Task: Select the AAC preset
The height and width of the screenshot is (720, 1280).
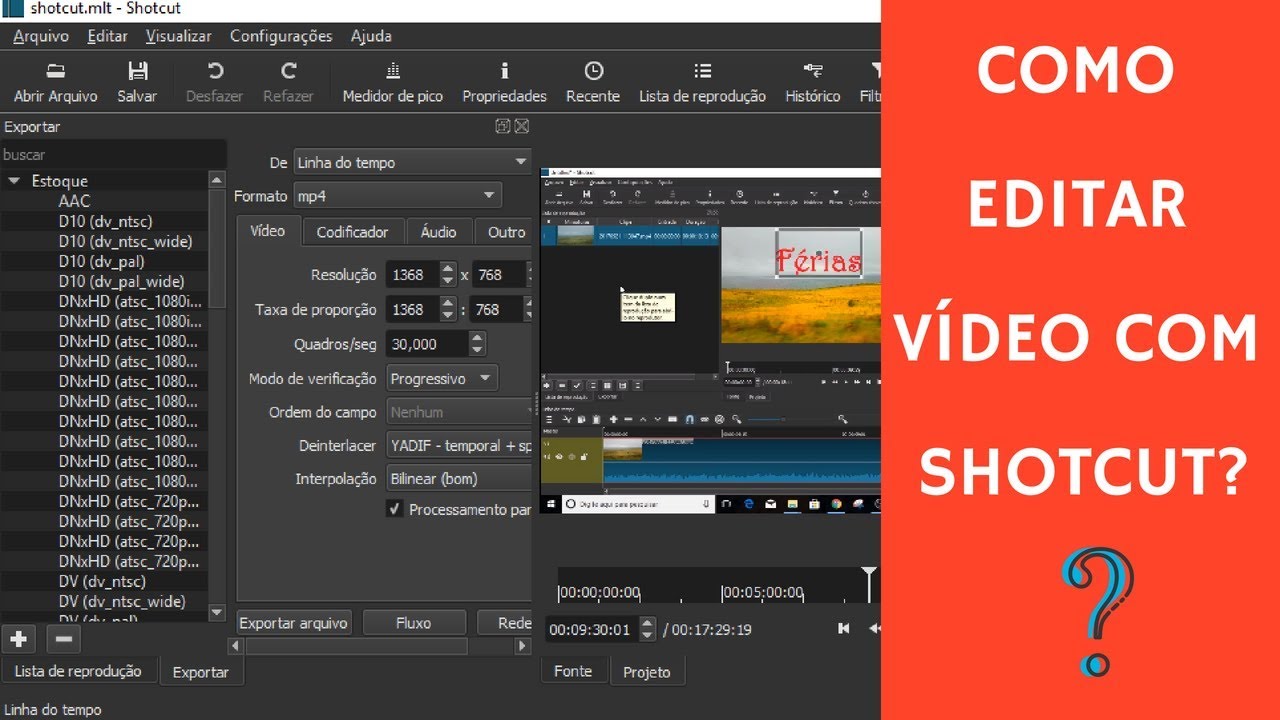Action: coord(74,201)
